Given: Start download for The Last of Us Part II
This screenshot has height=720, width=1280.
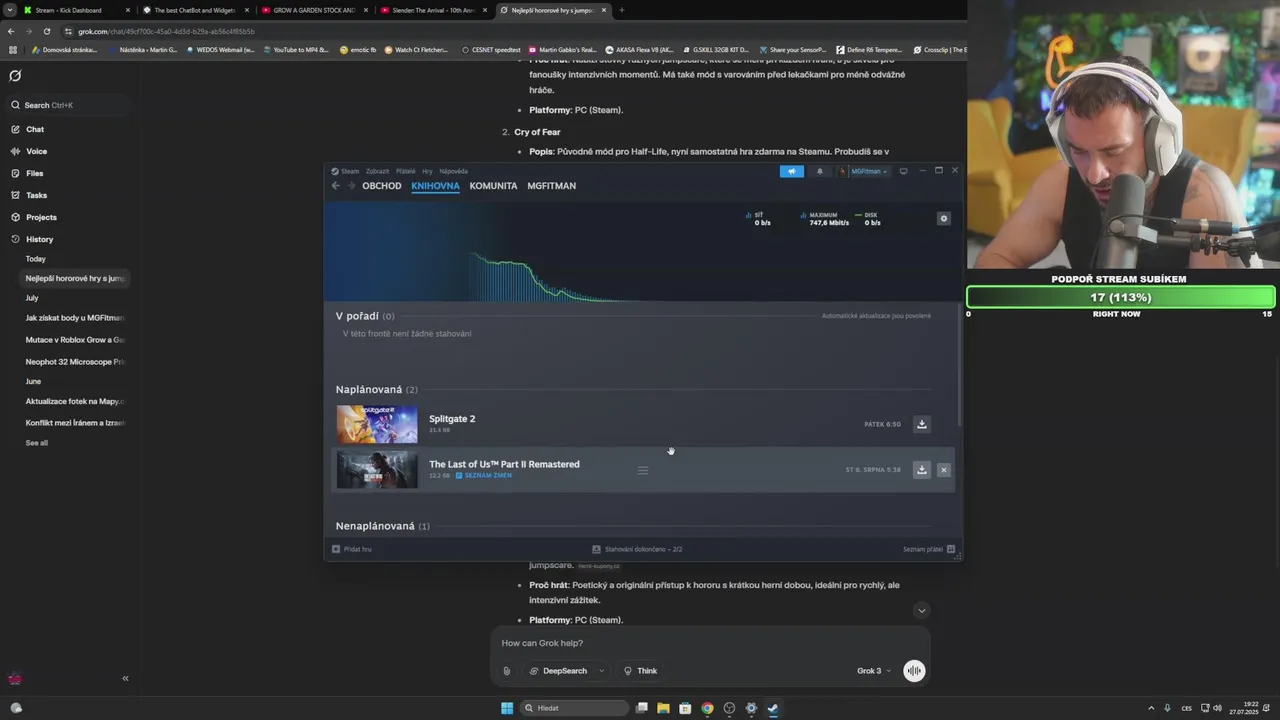Looking at the screenshot, I should point(922,470).
